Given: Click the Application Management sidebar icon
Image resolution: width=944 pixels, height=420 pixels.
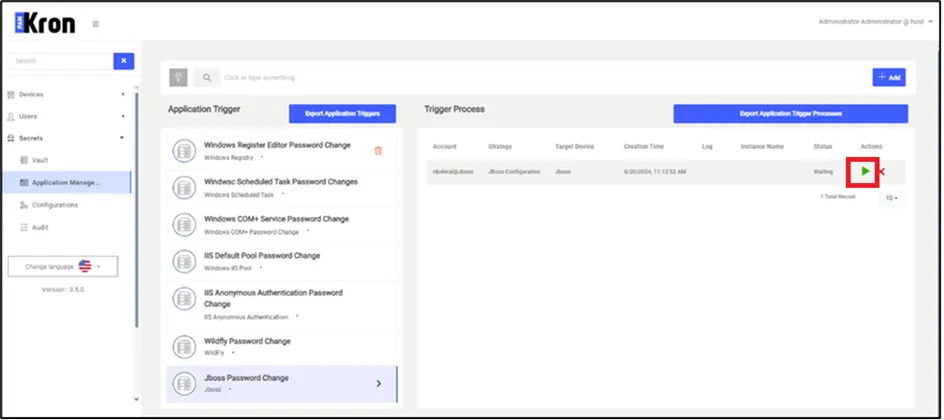Looking at the screenshot, I should [x=24, y=182].
